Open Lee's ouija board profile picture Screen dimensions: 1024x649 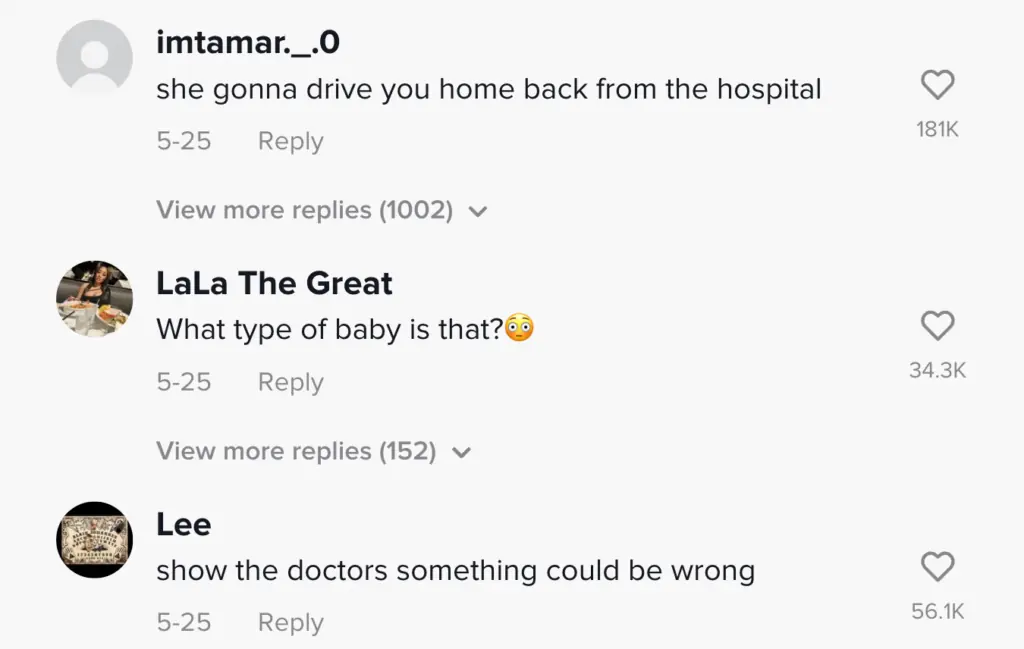point(95,540)
